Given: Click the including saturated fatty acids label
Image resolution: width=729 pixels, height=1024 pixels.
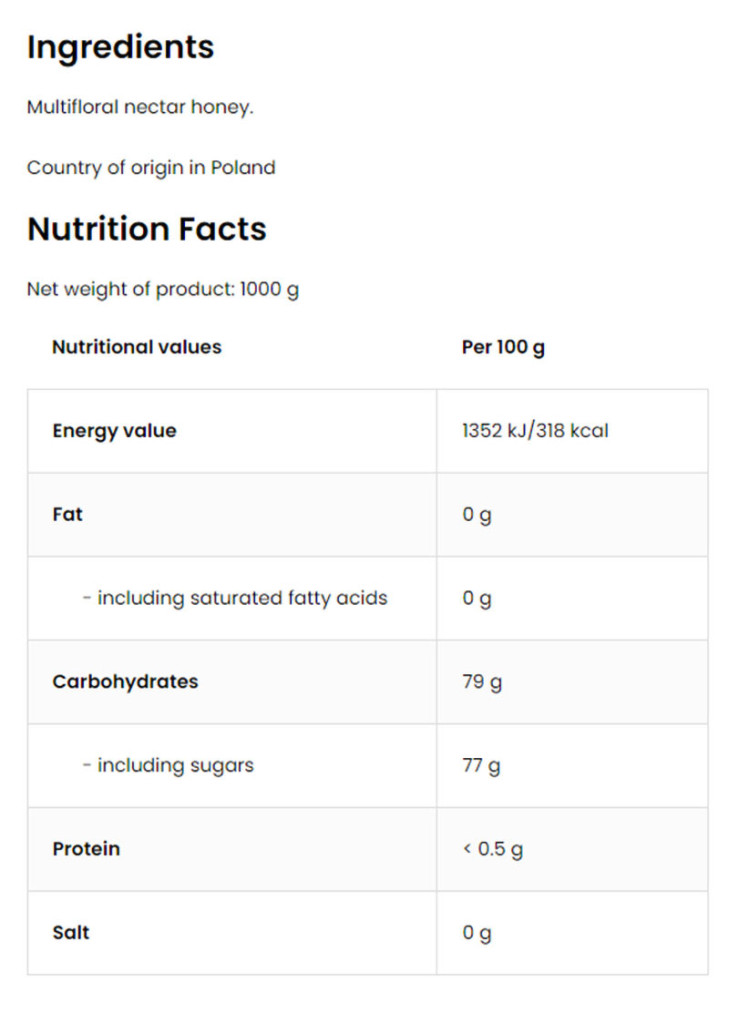Looking at the screenshot, I should [234, 598].
